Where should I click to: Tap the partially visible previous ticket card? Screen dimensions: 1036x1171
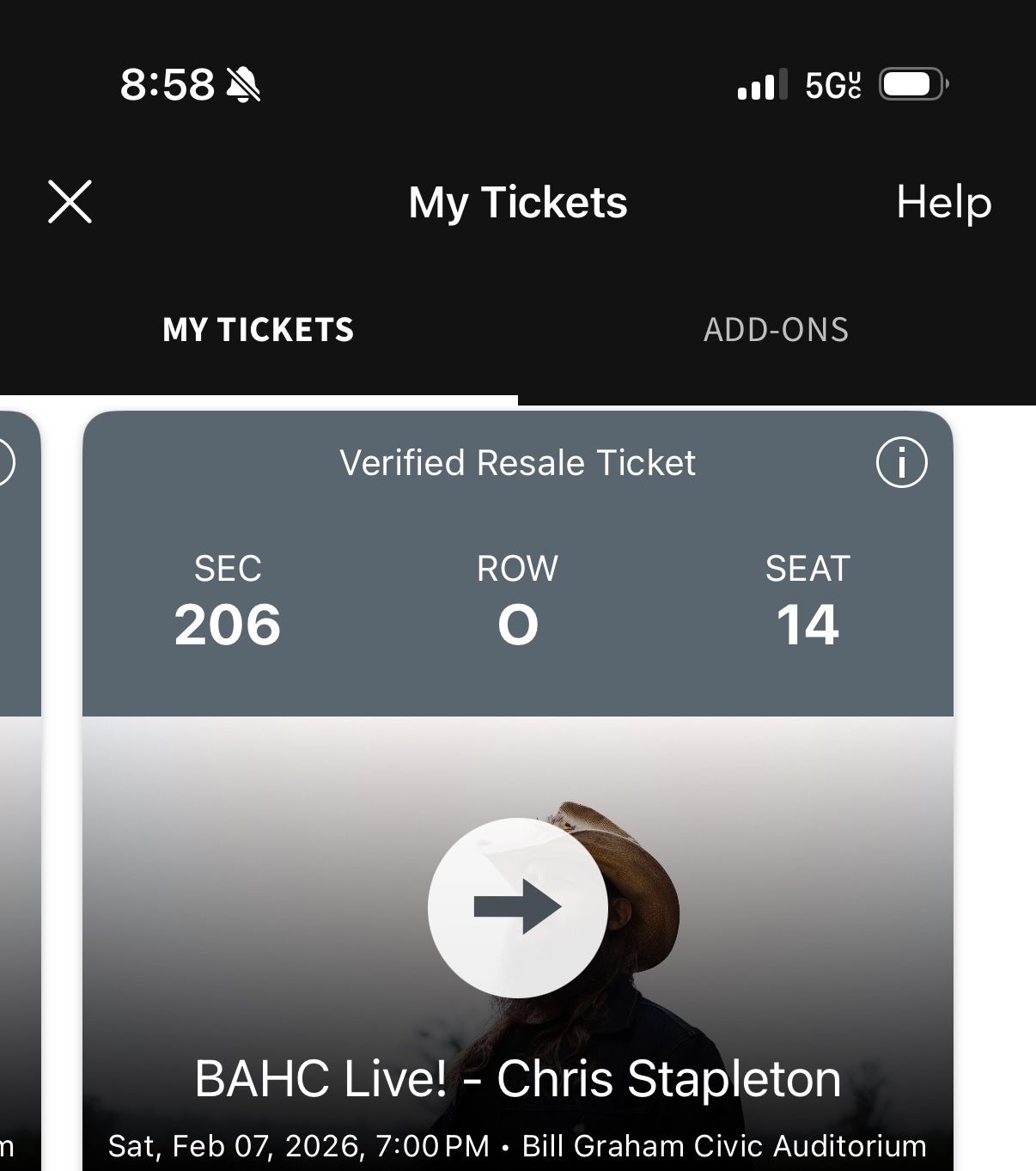point(19,773)
